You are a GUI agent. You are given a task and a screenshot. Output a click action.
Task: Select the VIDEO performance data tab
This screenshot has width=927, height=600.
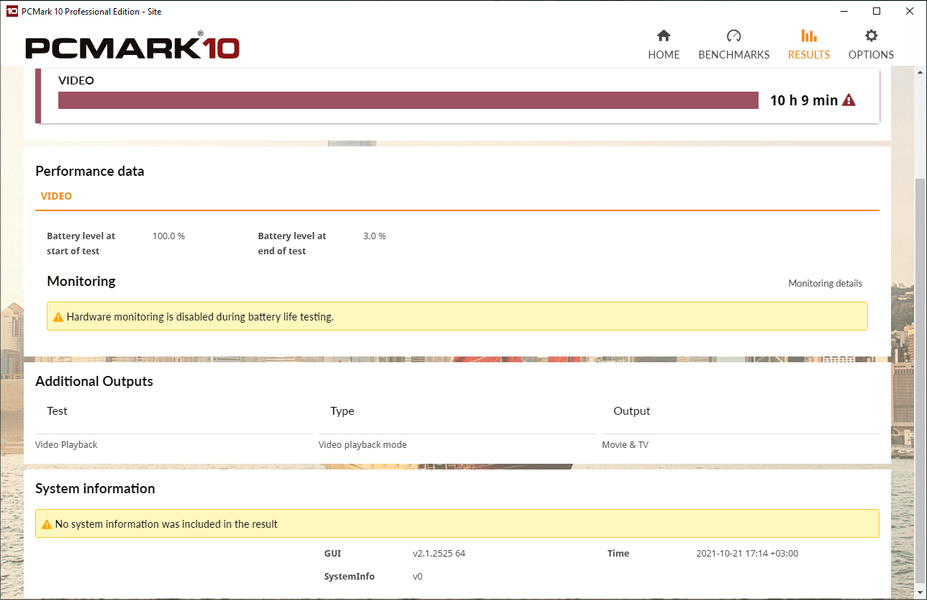point(56,196)
